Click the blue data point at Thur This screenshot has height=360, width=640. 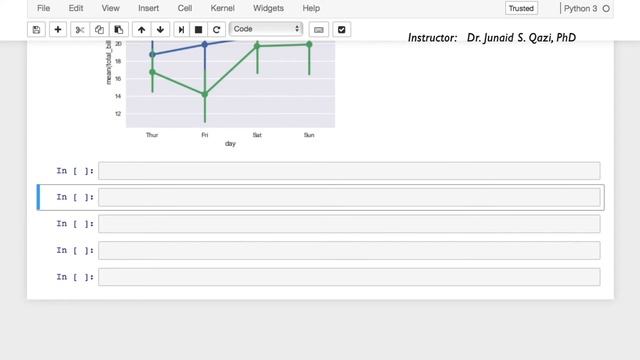click(x=152, y=54)
